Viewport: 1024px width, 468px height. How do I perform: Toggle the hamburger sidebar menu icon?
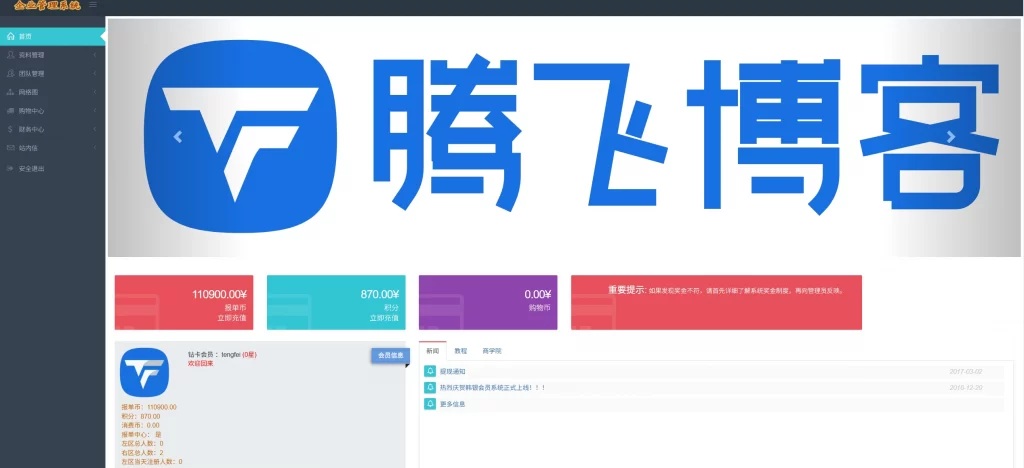click(x=93, y=5)
